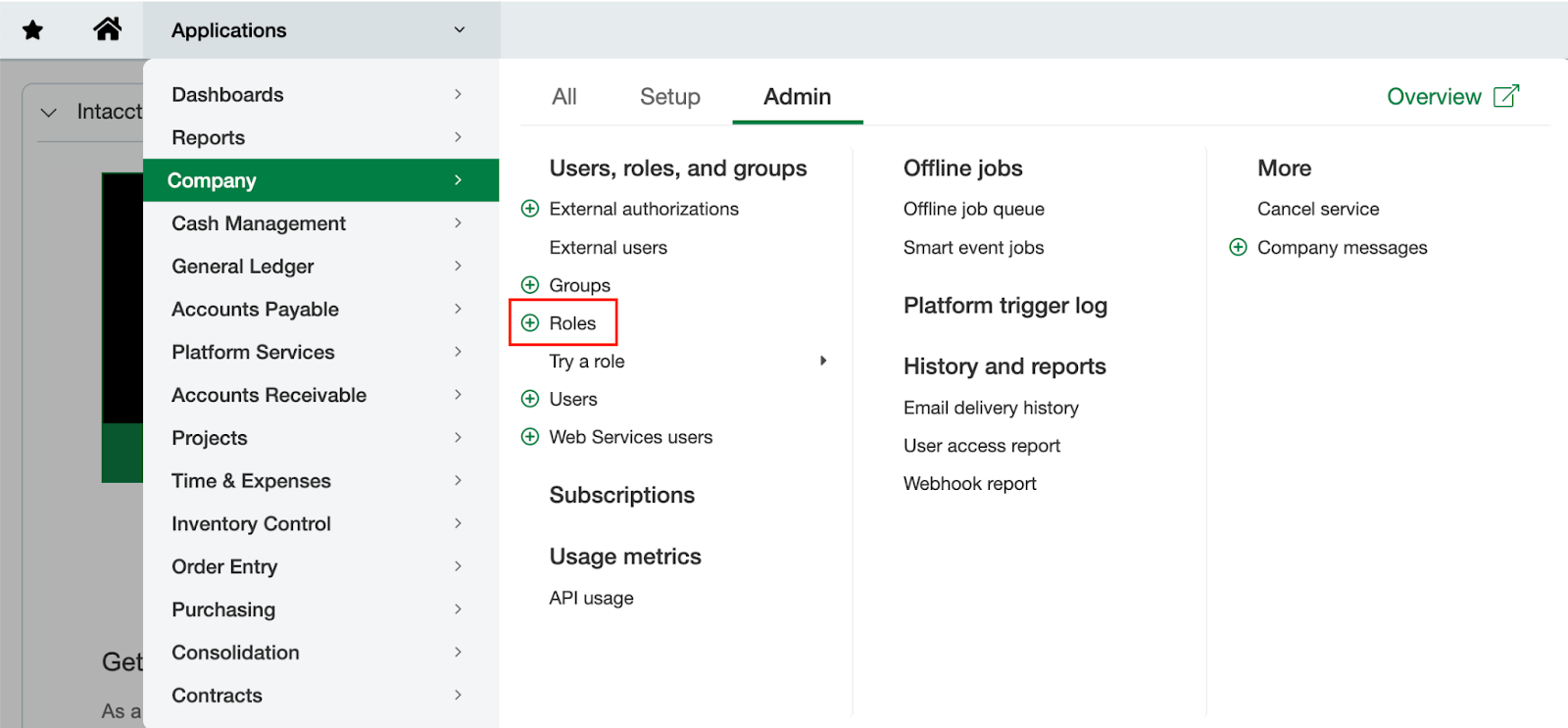Open the Users link
This screenshot has width=1568, height=728.
click(x=573, y=399)
